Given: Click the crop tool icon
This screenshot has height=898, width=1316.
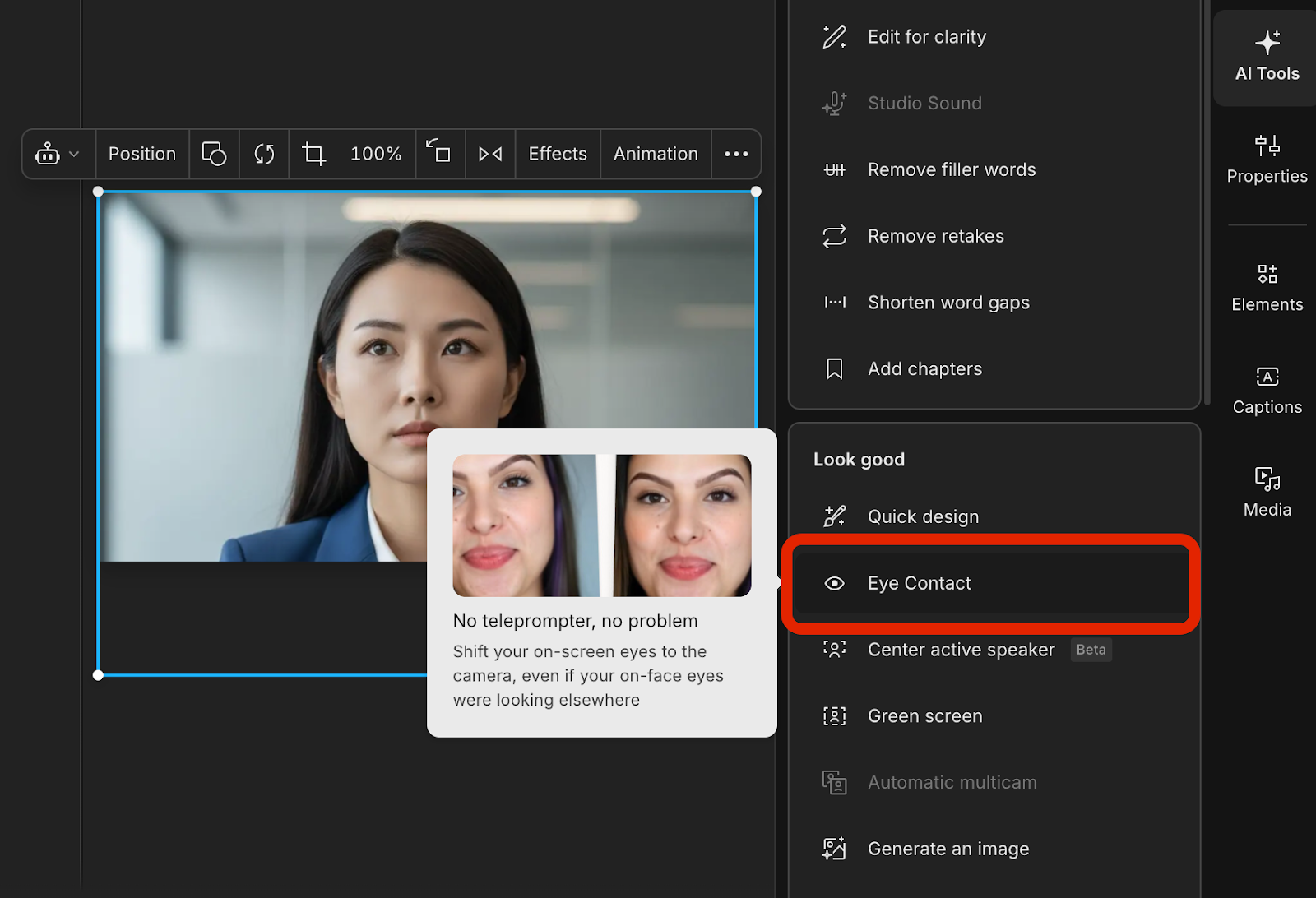Looking at the screenshot, I should point(313,154).
